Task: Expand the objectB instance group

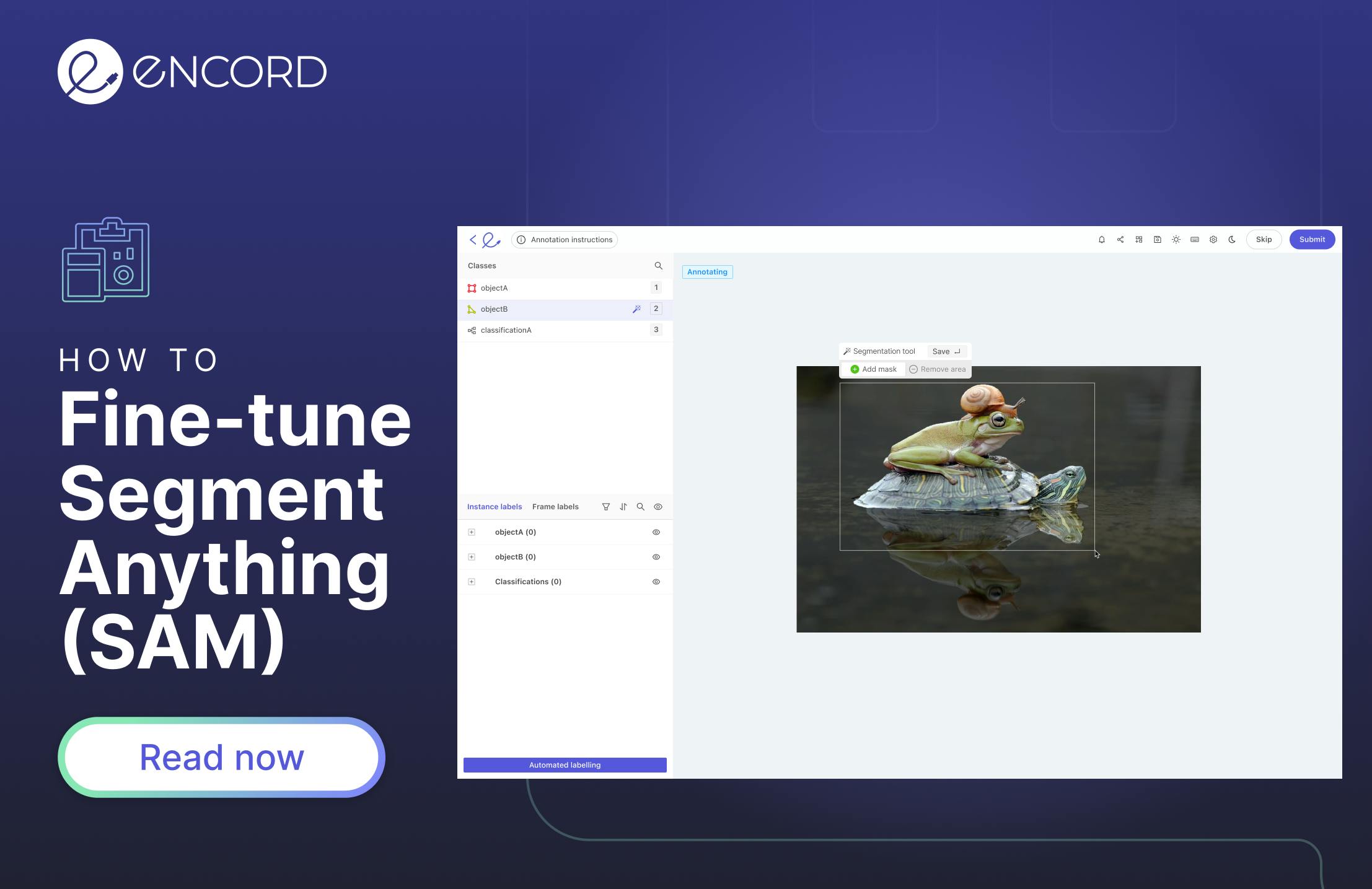Action: click(x=472, y=556)
